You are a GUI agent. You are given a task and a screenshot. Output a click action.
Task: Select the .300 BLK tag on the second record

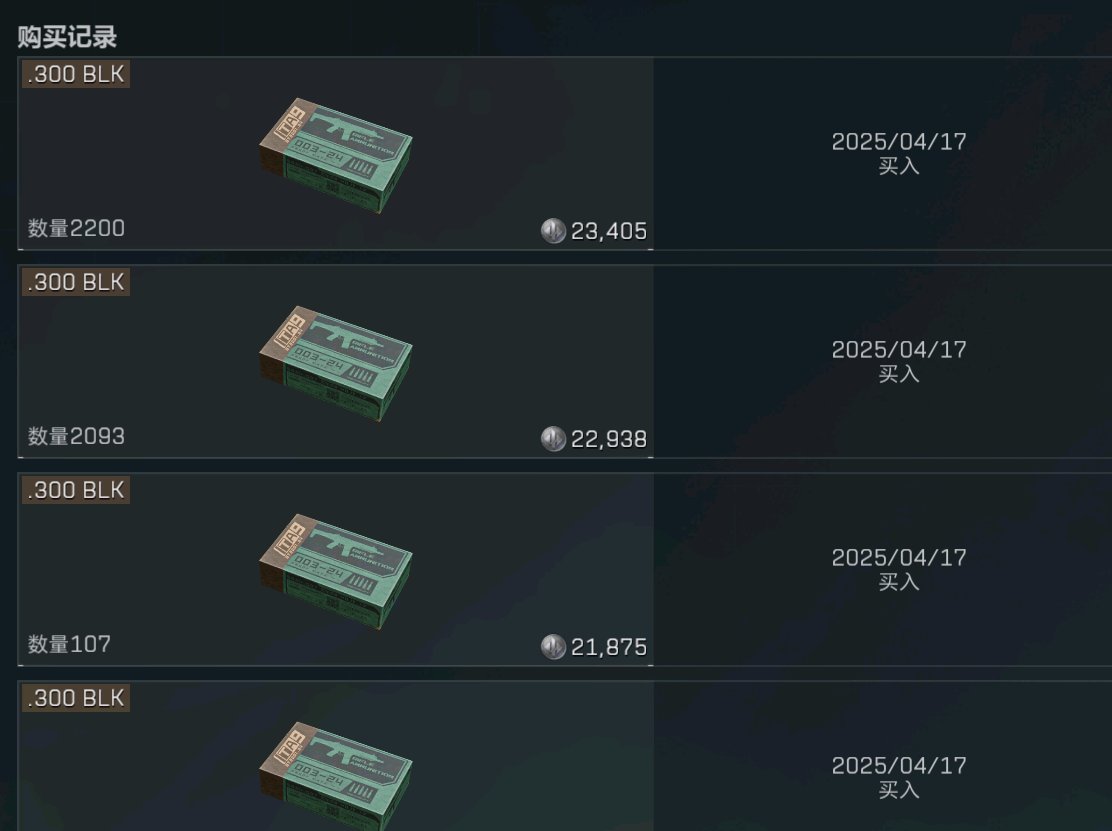click(x=75, y=281)
